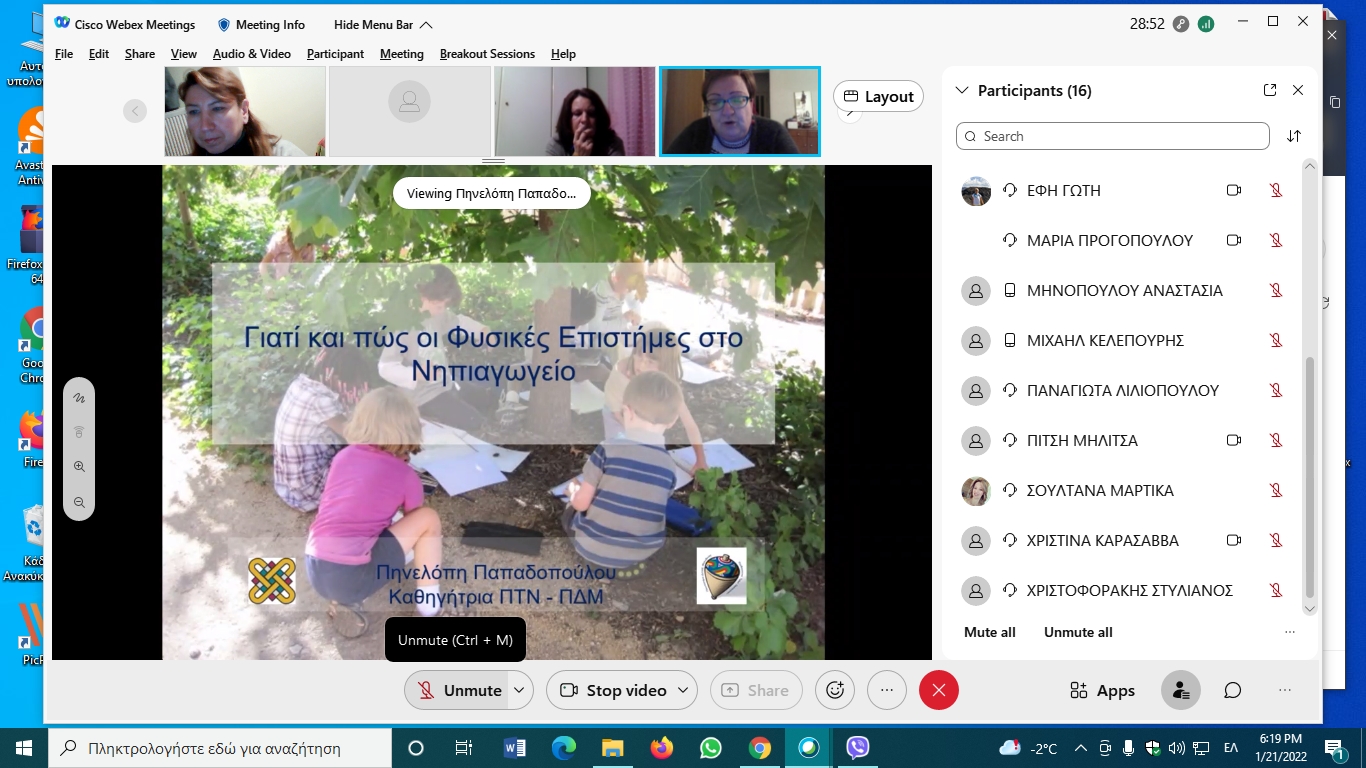Click the red leave meeting button
Screen dimensions: 1366x768
(x=938, y=690)
